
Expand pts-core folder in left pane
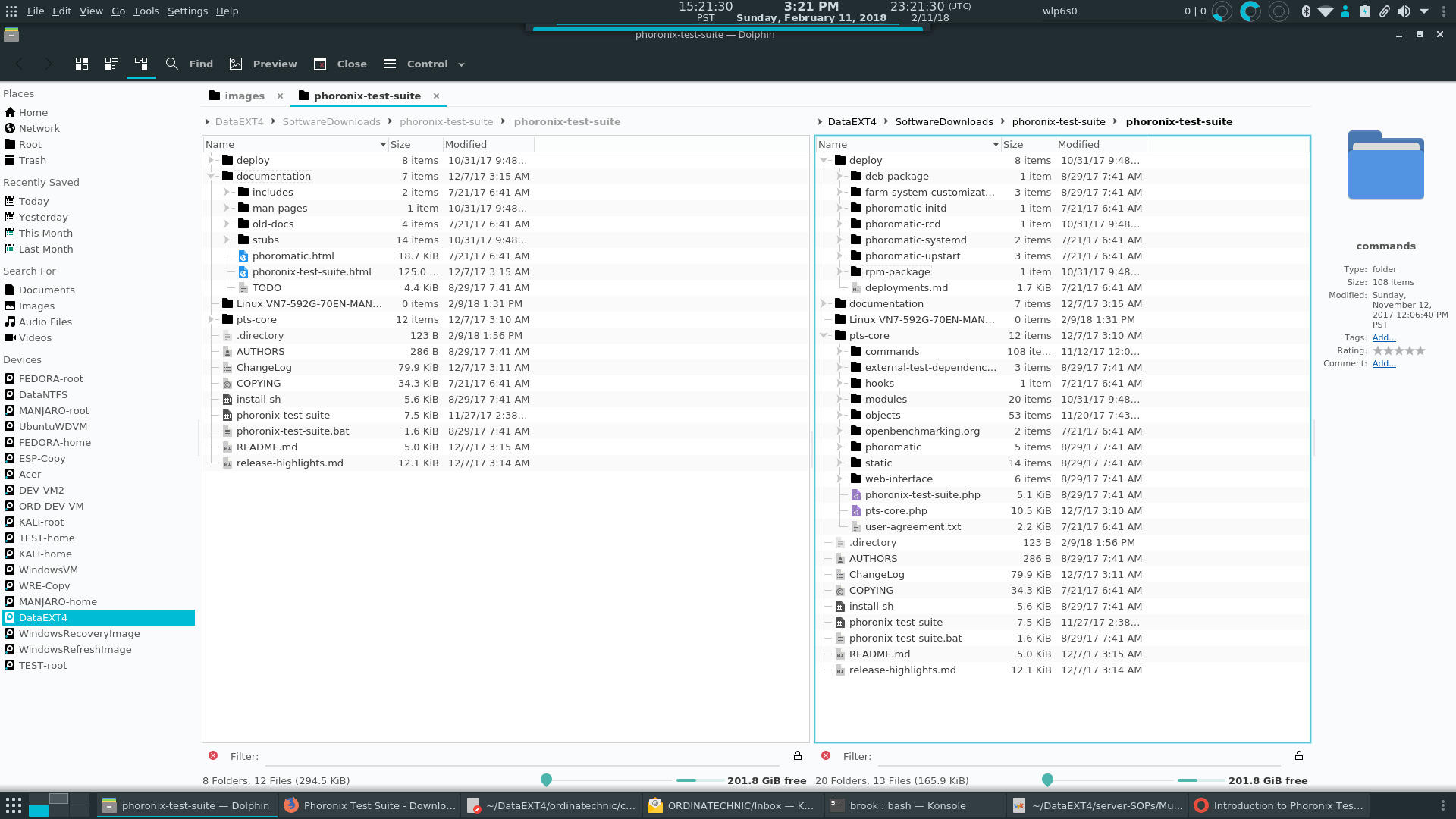click(212, 319)
